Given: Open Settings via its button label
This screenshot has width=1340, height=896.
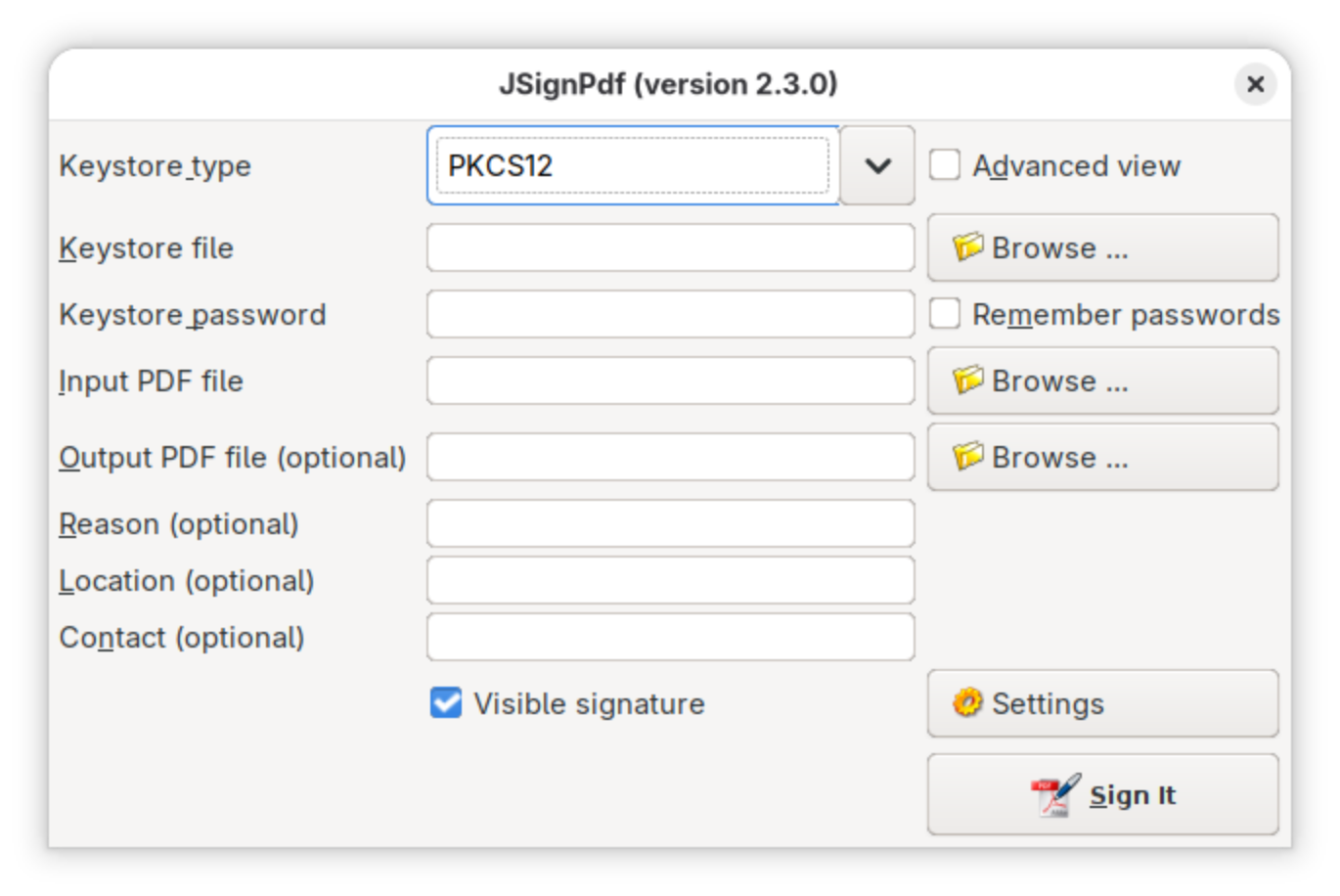Looking at the screenshot, I should point(1048,703).
